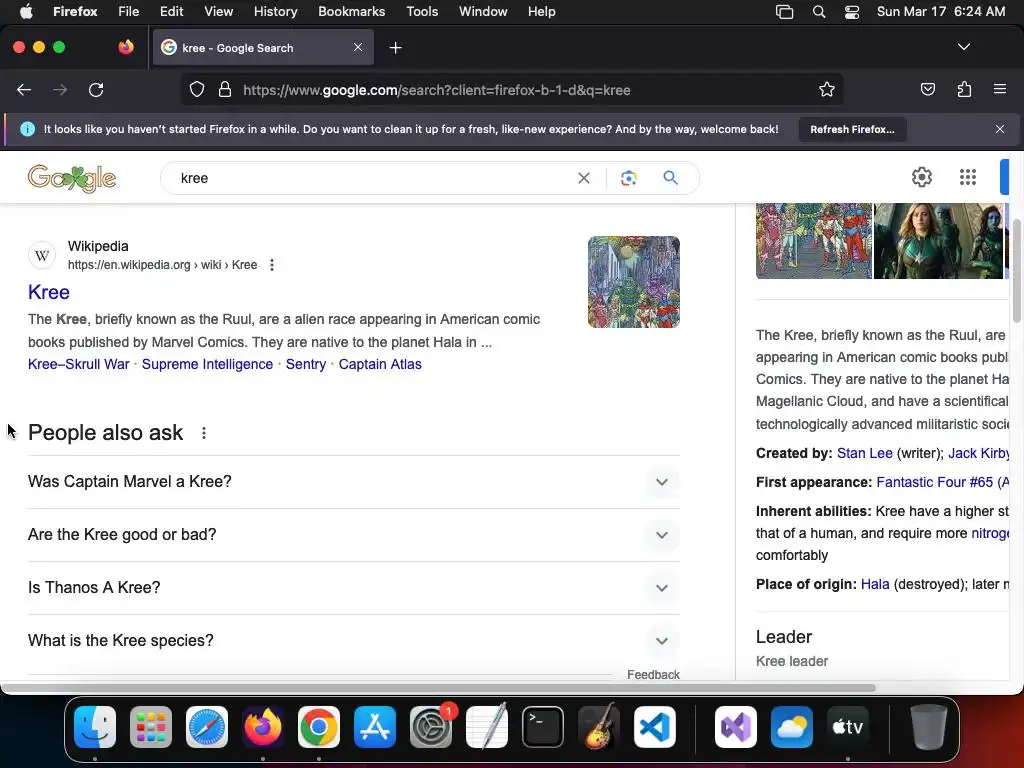Open Launchpad from the Dock
Image resolution: width=1024 pixels, height=768 pixels.
[x=151, y=727]
